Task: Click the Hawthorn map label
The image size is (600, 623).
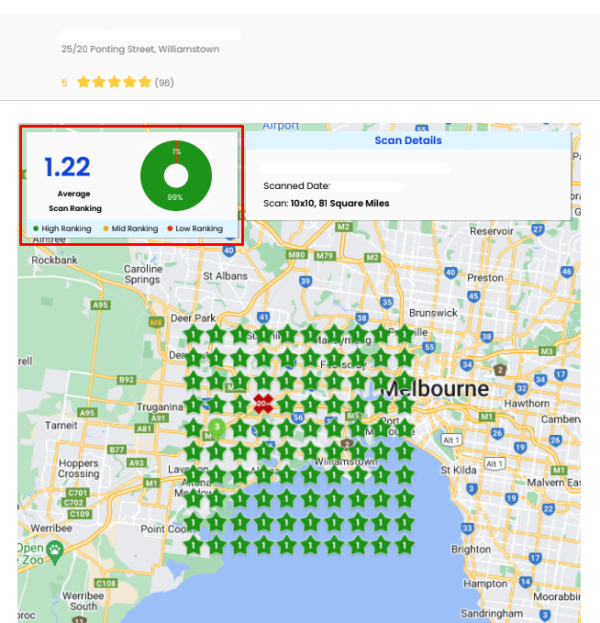Action: [x=527, y=403]
